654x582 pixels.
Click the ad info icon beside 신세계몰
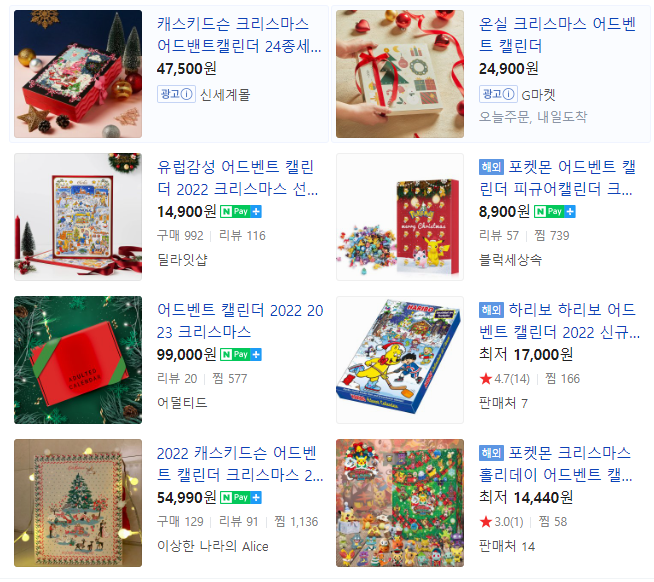point(186,94)
